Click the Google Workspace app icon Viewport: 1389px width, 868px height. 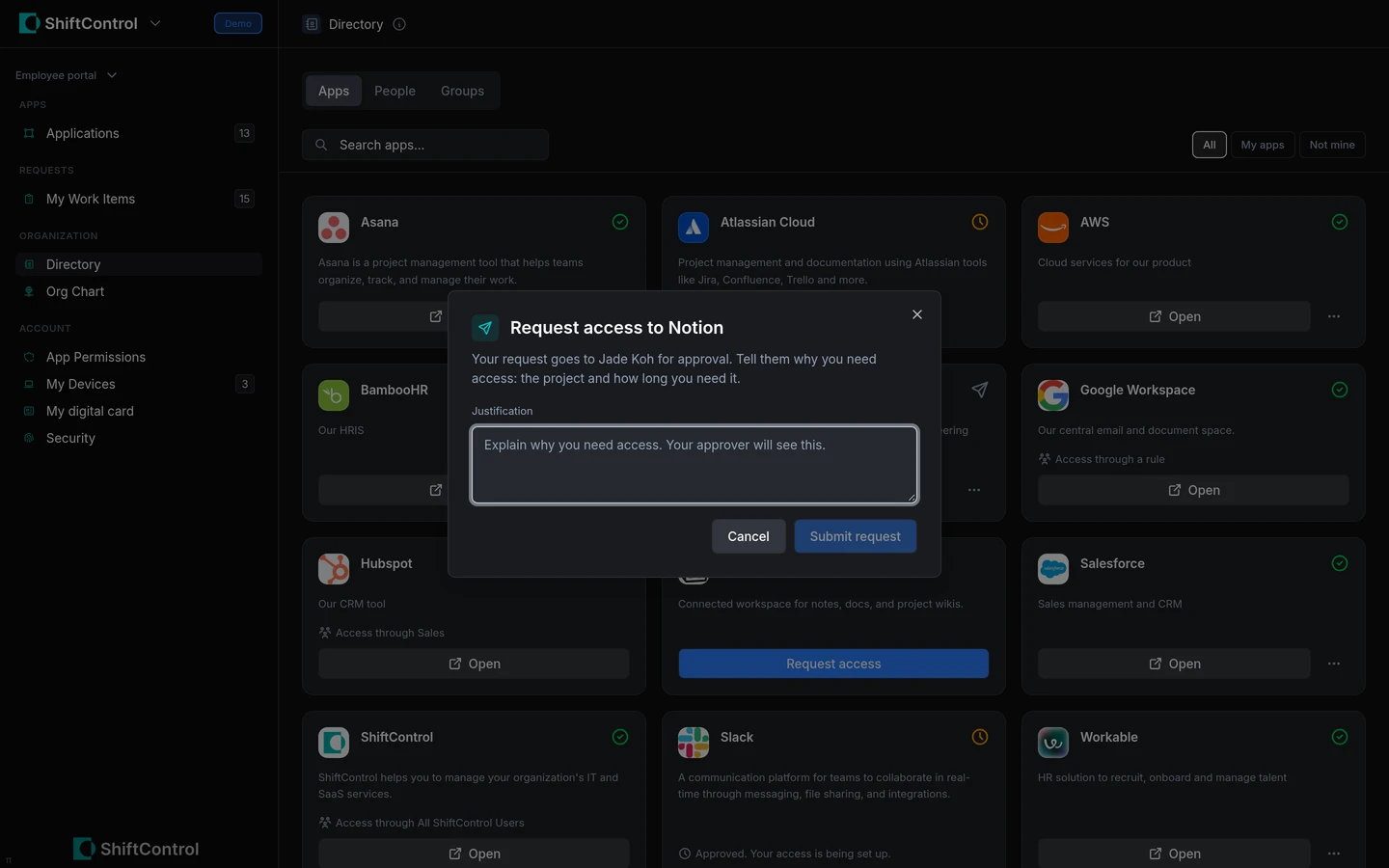tap(1053, 395)
